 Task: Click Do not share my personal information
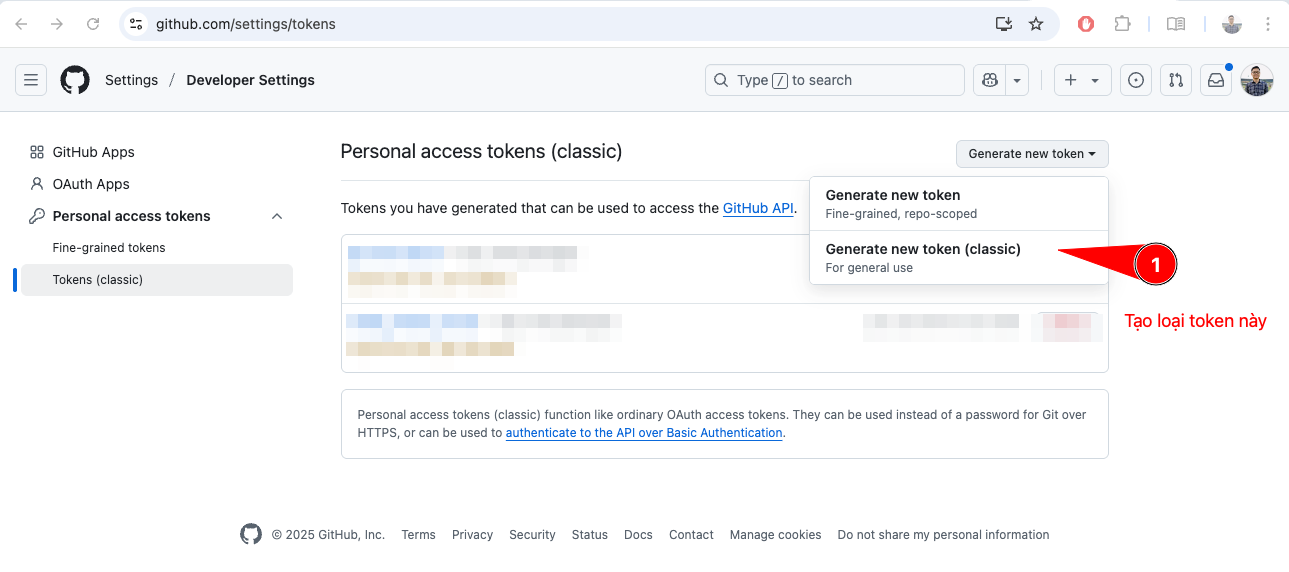[x=943, y=535]
